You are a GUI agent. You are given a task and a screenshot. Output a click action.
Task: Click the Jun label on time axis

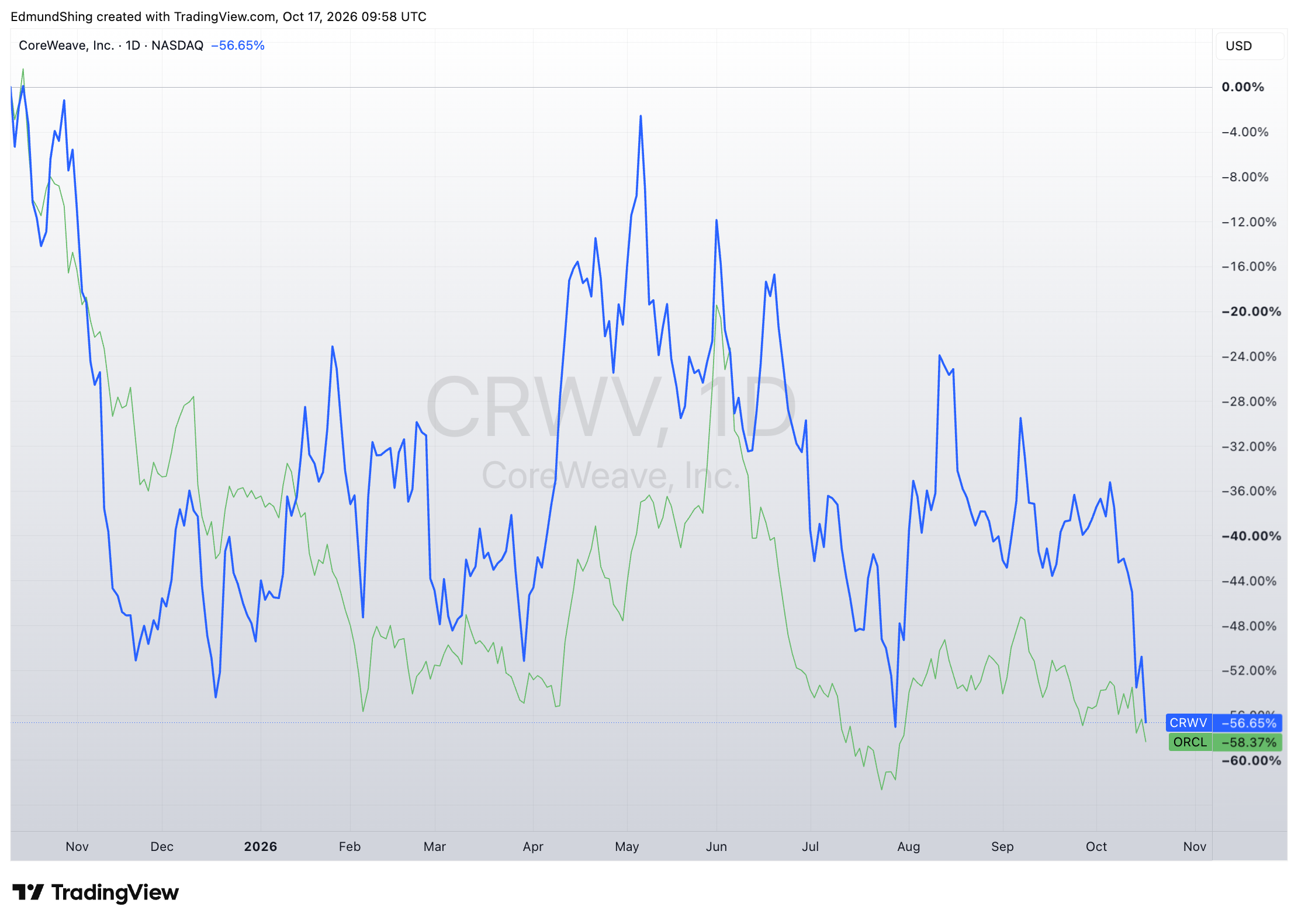(717, 846)
